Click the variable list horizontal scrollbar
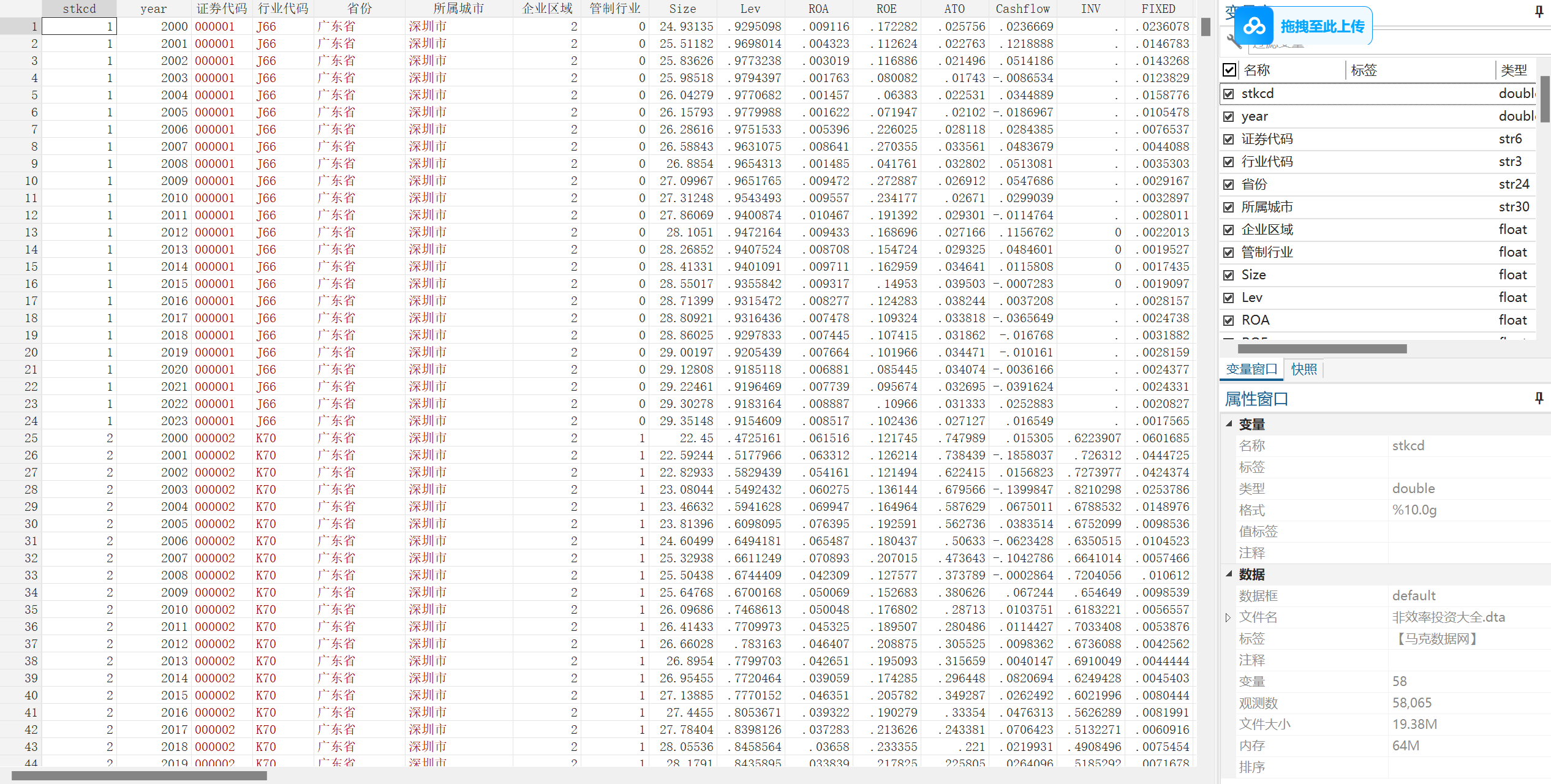 [1322, 349]
